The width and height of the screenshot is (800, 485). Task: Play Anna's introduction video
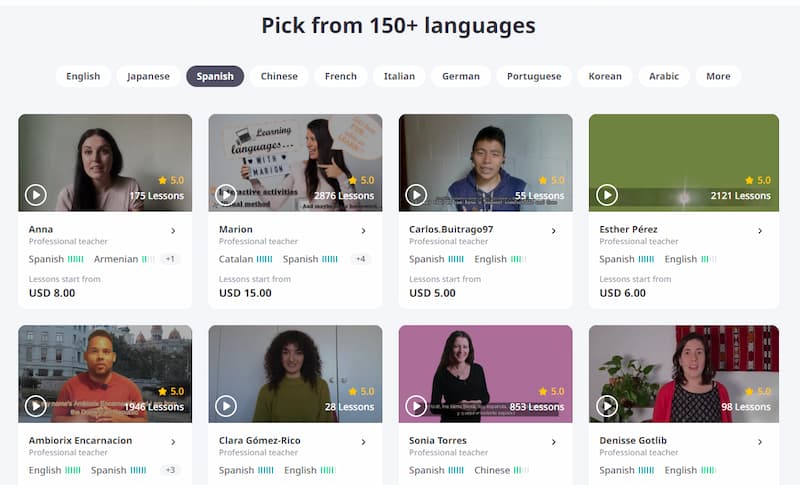36,195
